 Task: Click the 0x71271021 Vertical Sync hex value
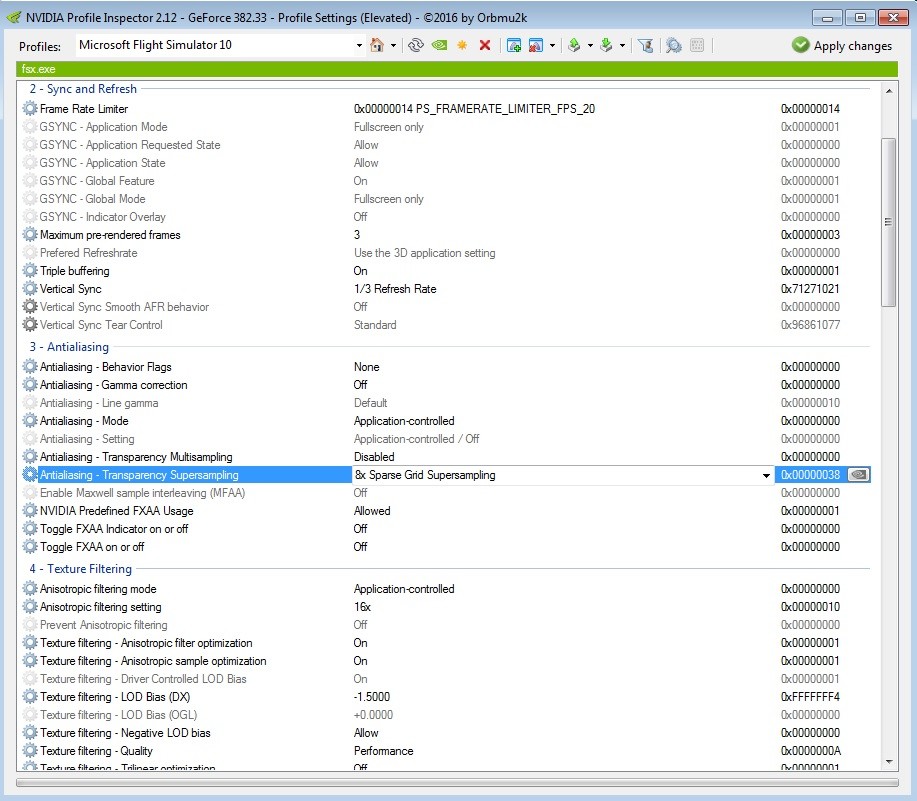click(x=810, y=289)
